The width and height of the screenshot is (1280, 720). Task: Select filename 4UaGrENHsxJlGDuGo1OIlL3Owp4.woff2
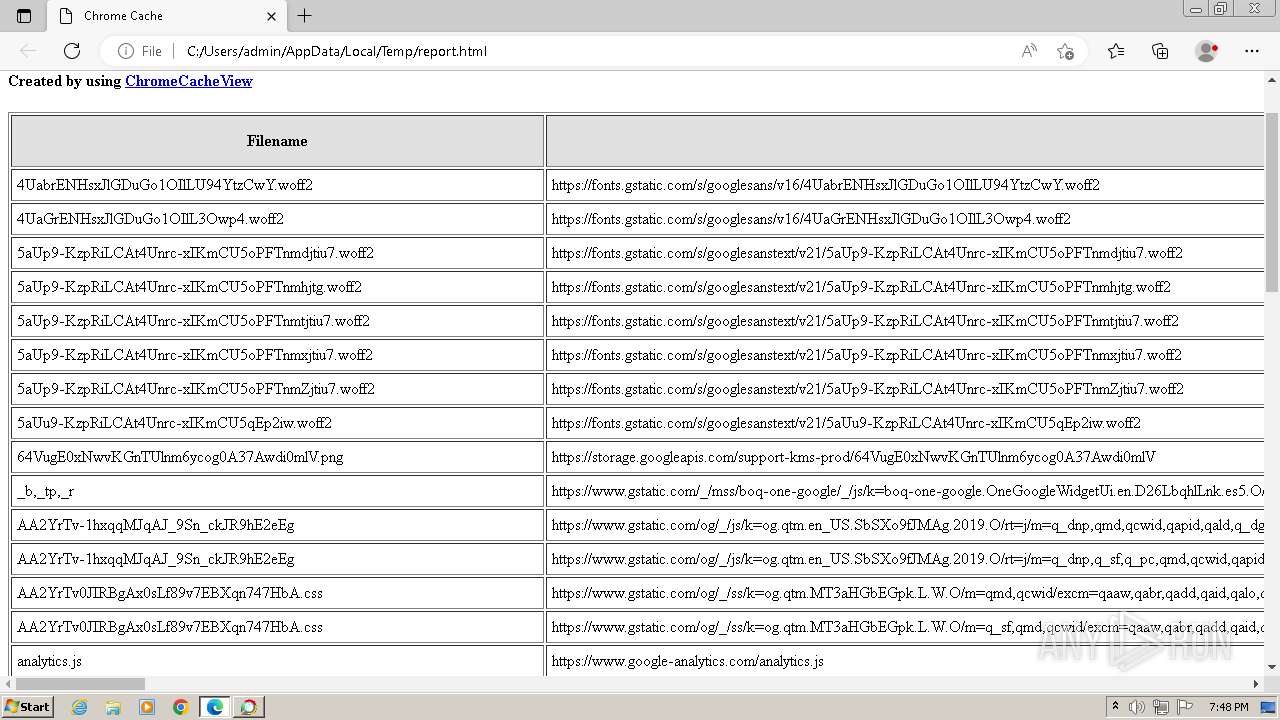point(150,219)
